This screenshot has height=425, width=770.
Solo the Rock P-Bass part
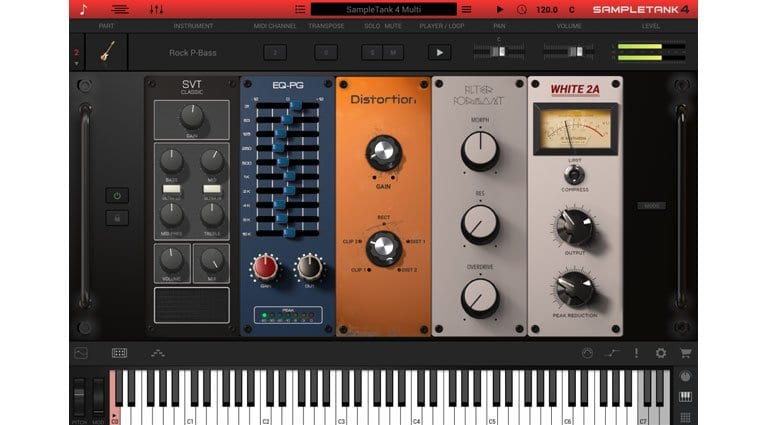click(372, 53)
